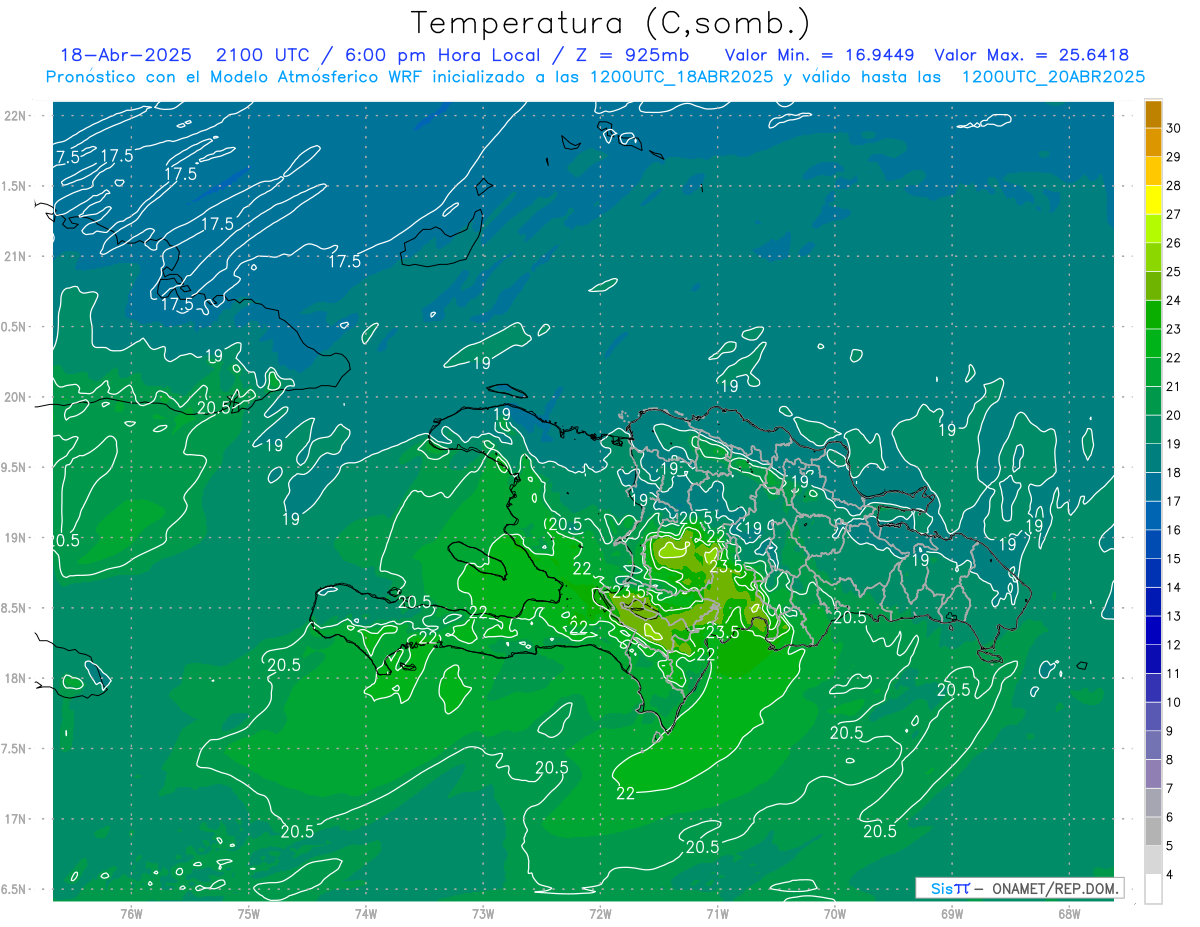The height and width of the screenshot is (927, 1200).
Task: Click the "68W" longitude axis label
Action: tap(1069, 913)
